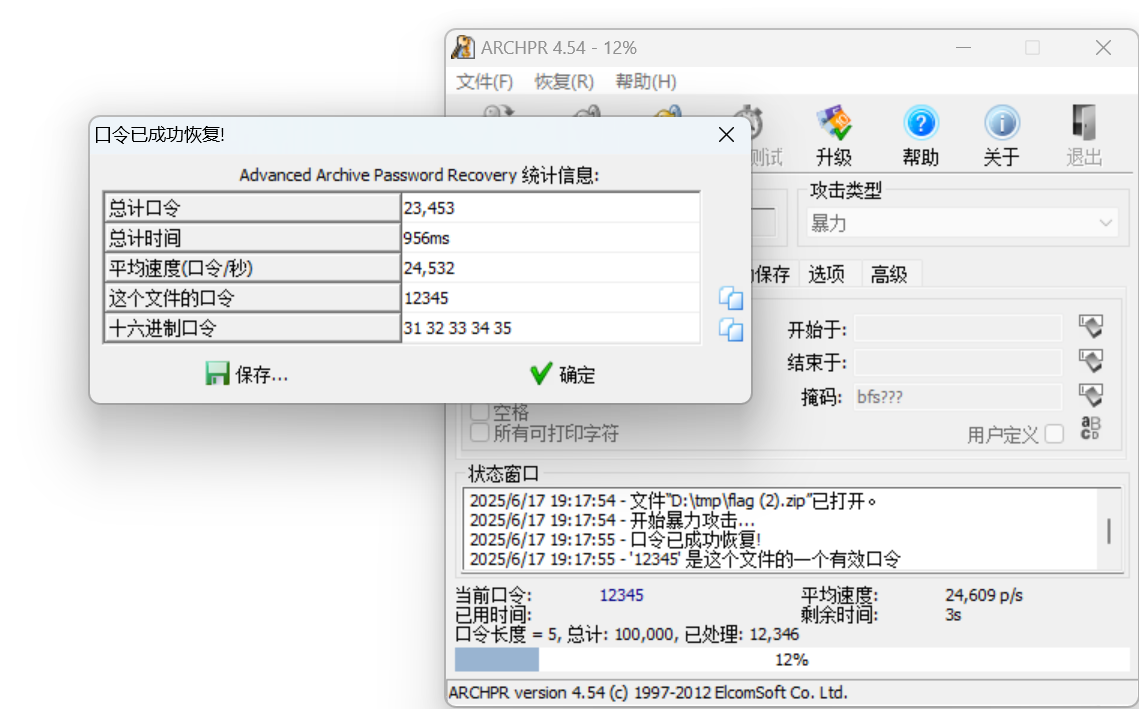
Task: Switch to the 高级 tab
Action: pyautogui.click(x=889, y=274)
